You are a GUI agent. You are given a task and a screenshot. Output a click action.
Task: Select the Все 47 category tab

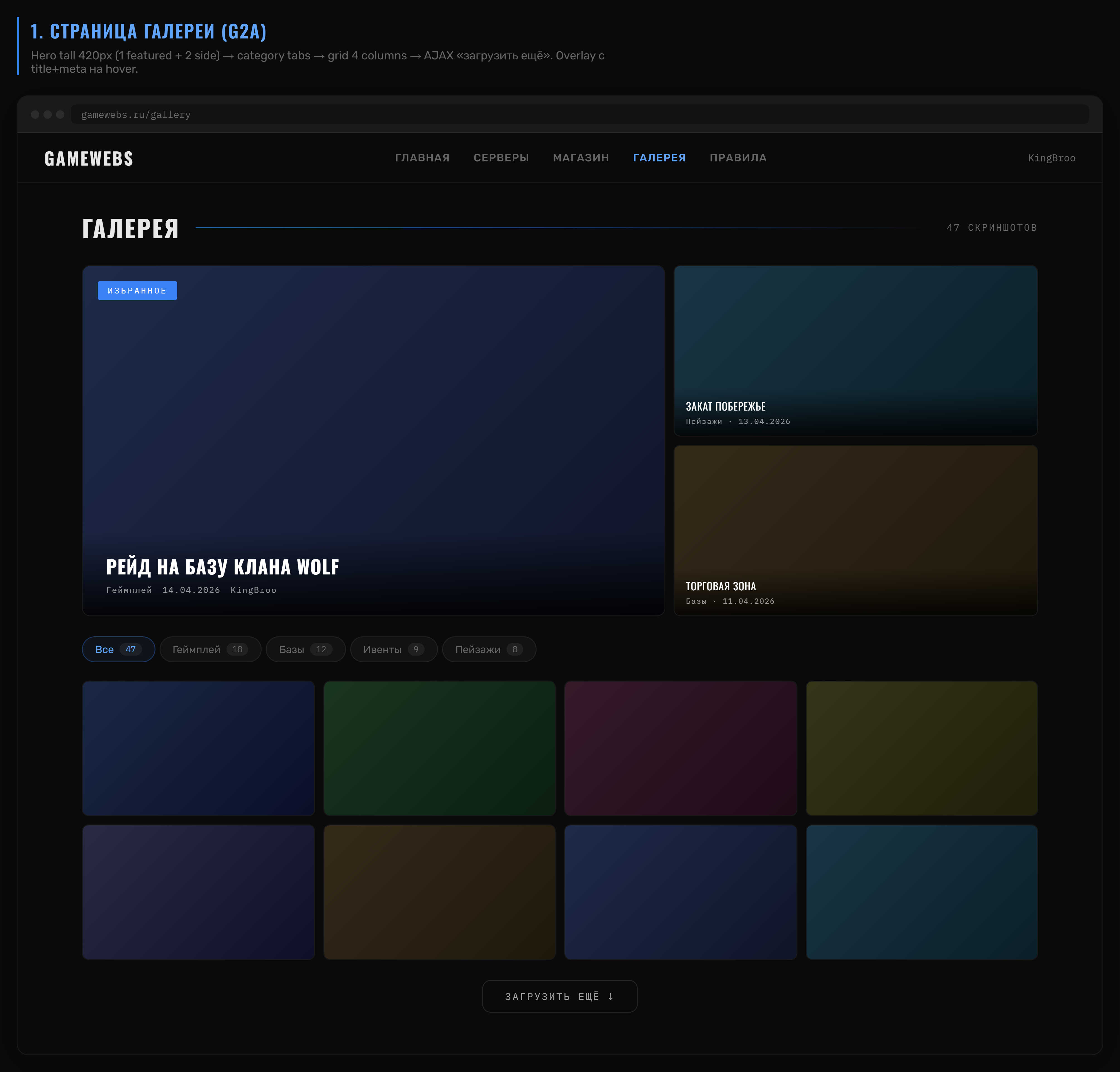118,649
